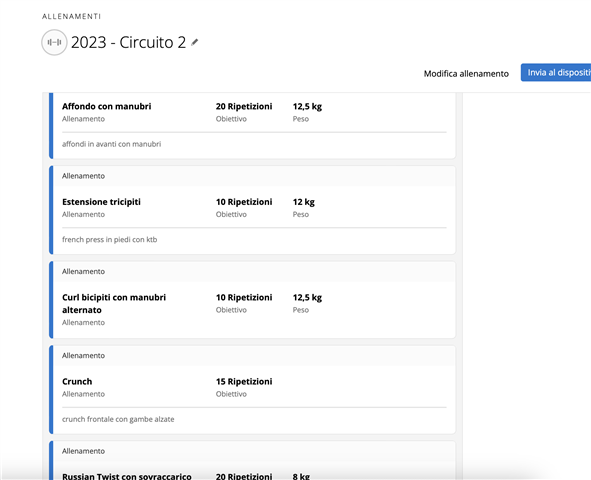This screenshot has width=591, height=480.
Task: Click note affondi in avanti con manubri
Action: coord(112,144)
